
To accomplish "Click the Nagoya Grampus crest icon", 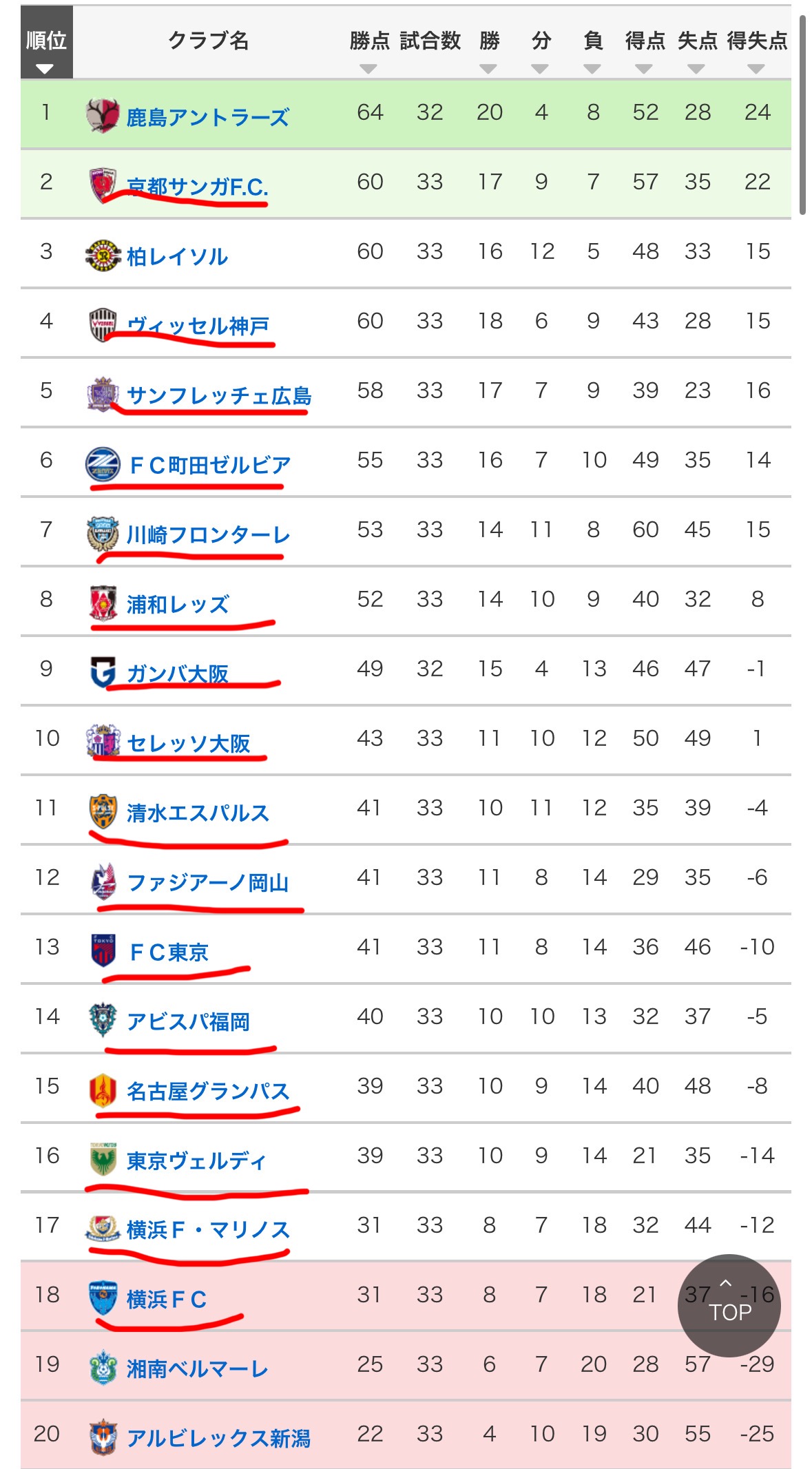I will 103,1090.
